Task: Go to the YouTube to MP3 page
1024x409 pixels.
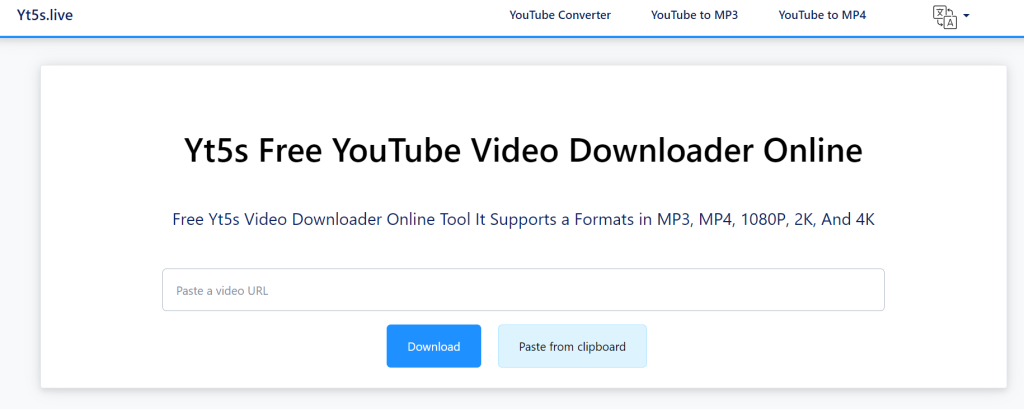Action: (694, 15)
